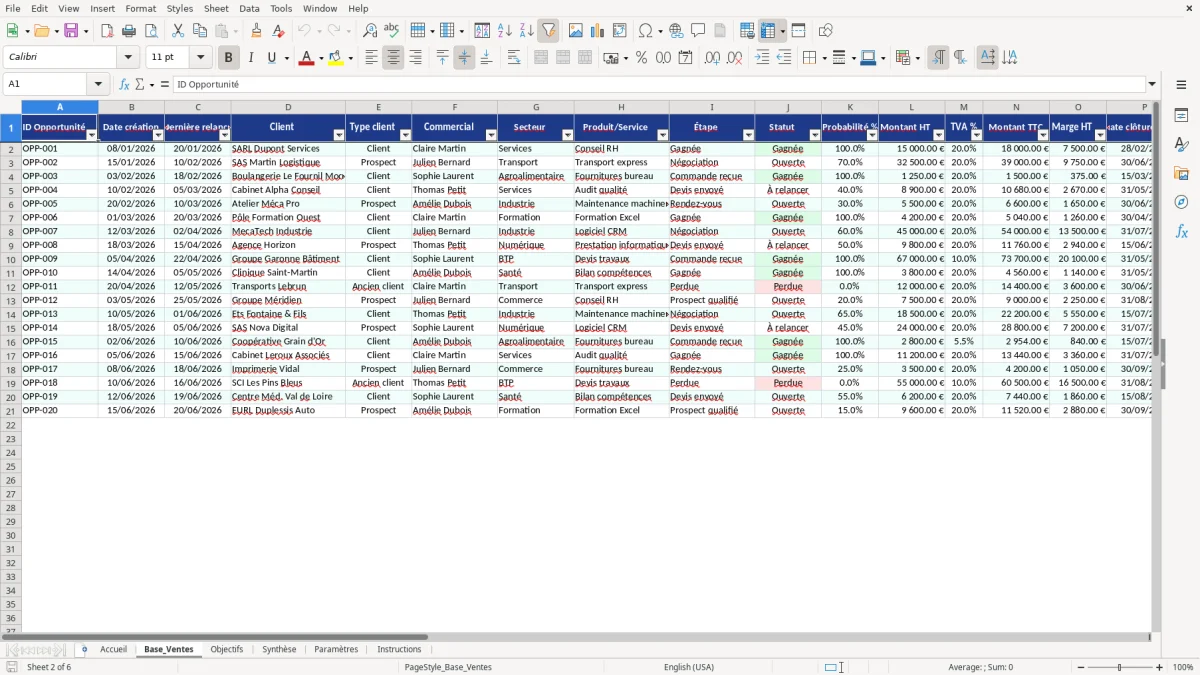The height and width of the screenshot is (675, 1200).
Task: Open the Commercial column filter dropdown
Action: [490, 135]
